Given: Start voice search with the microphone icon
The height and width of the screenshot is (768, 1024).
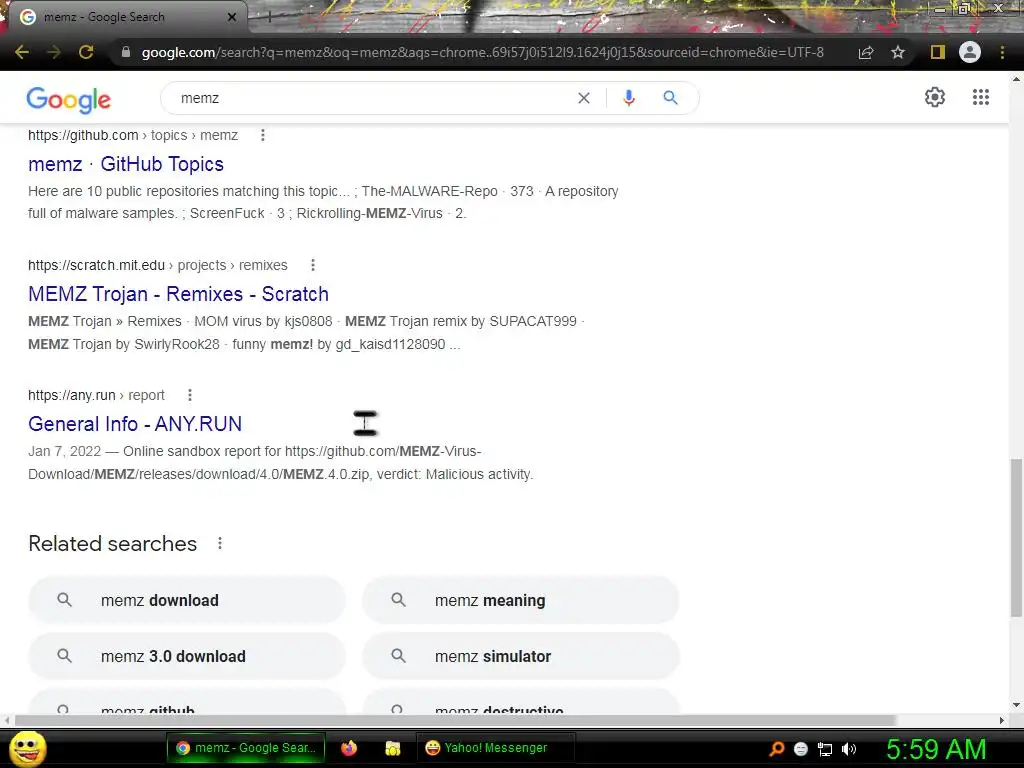Looking at the screenshot, I should click(x=629, y=98).
